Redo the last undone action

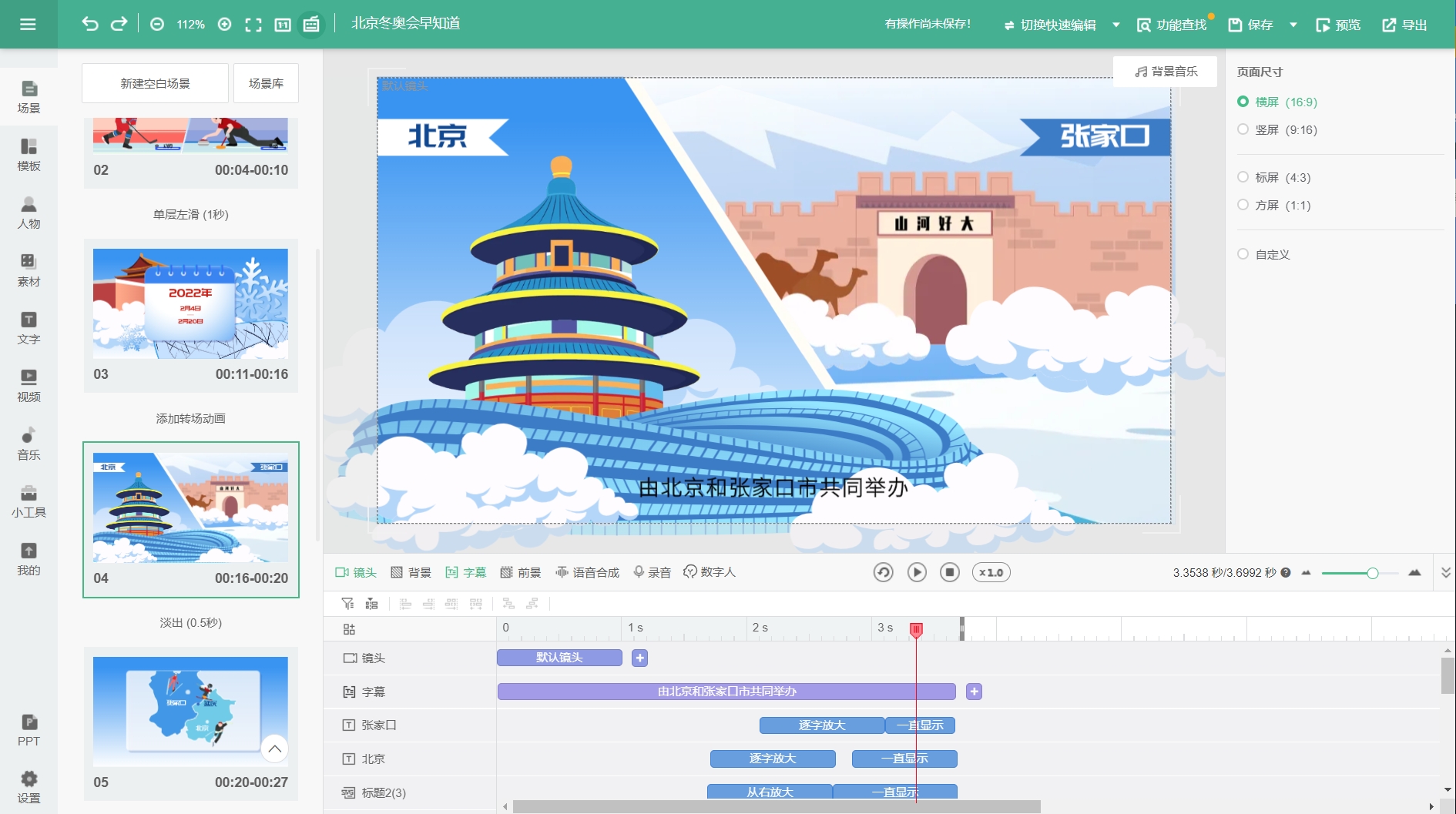(119, 24)
